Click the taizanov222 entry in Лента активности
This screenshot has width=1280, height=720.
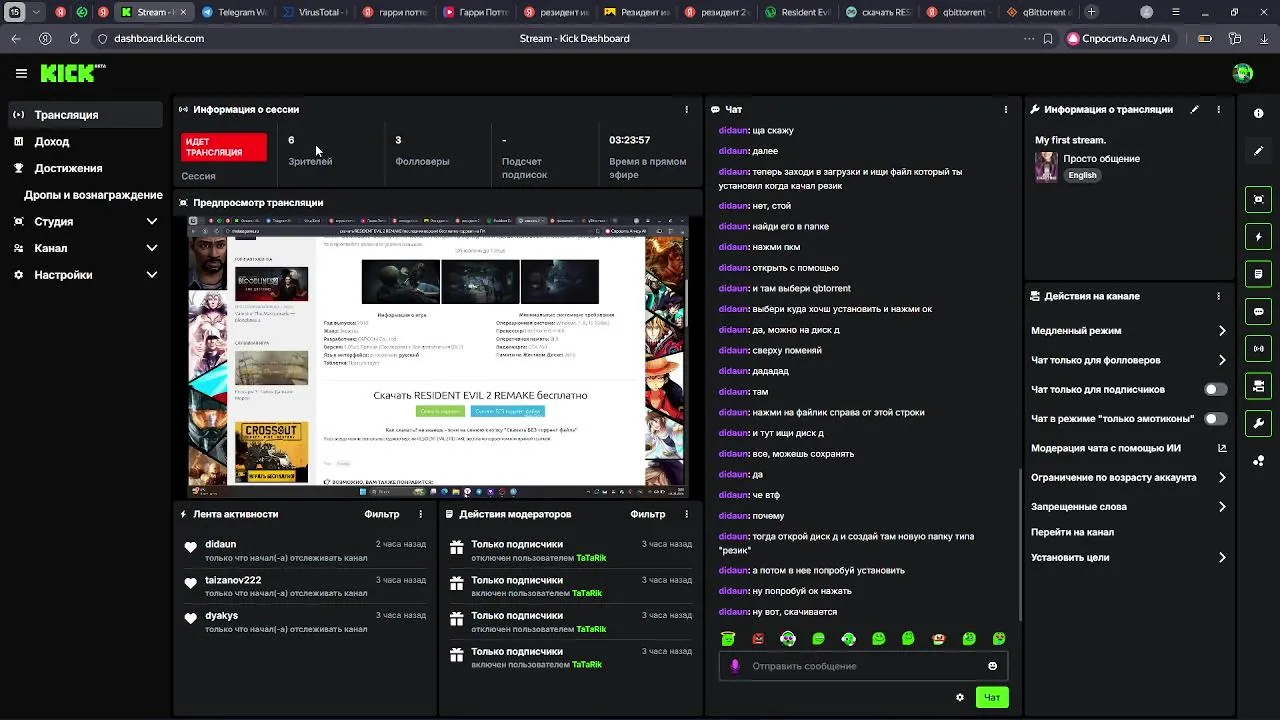click(x=307, y=586)
